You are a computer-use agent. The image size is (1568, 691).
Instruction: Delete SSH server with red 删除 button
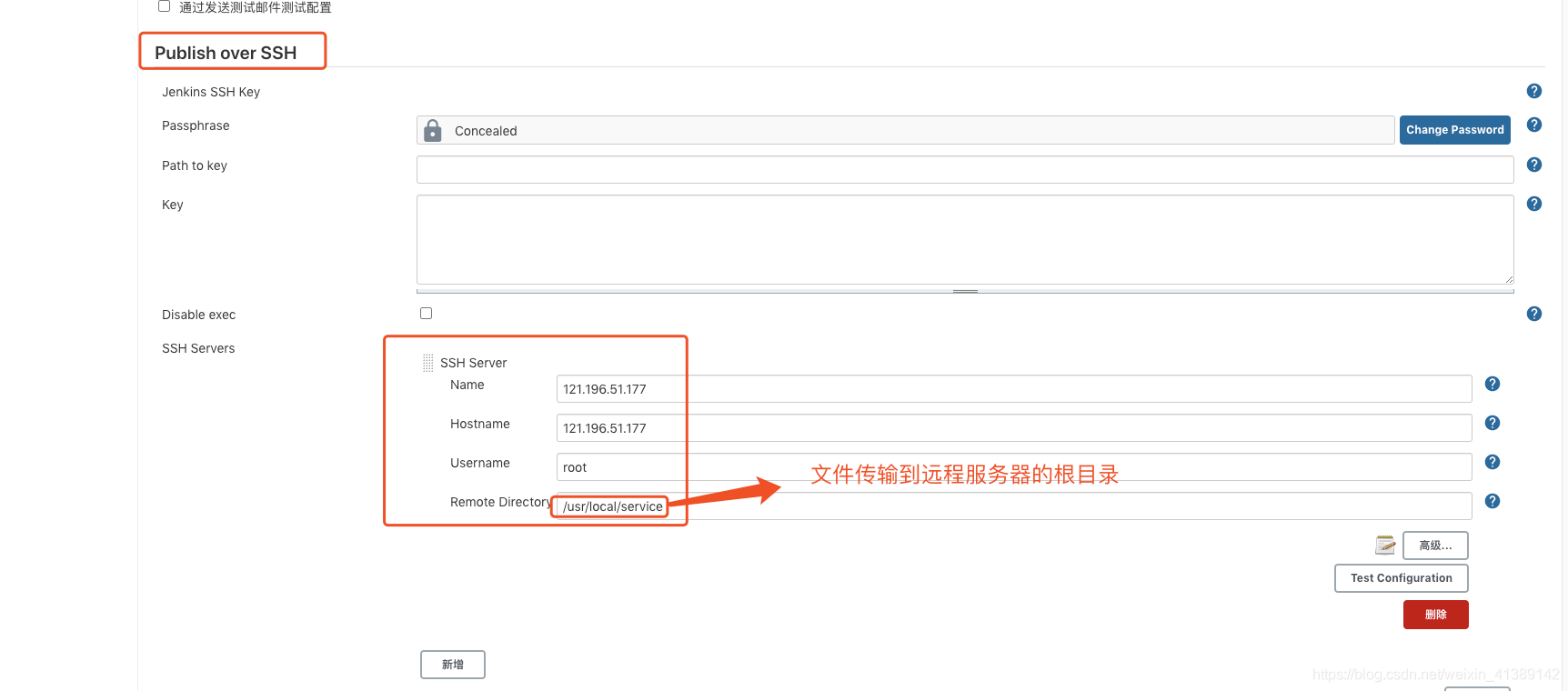(x=1436, y=615)
